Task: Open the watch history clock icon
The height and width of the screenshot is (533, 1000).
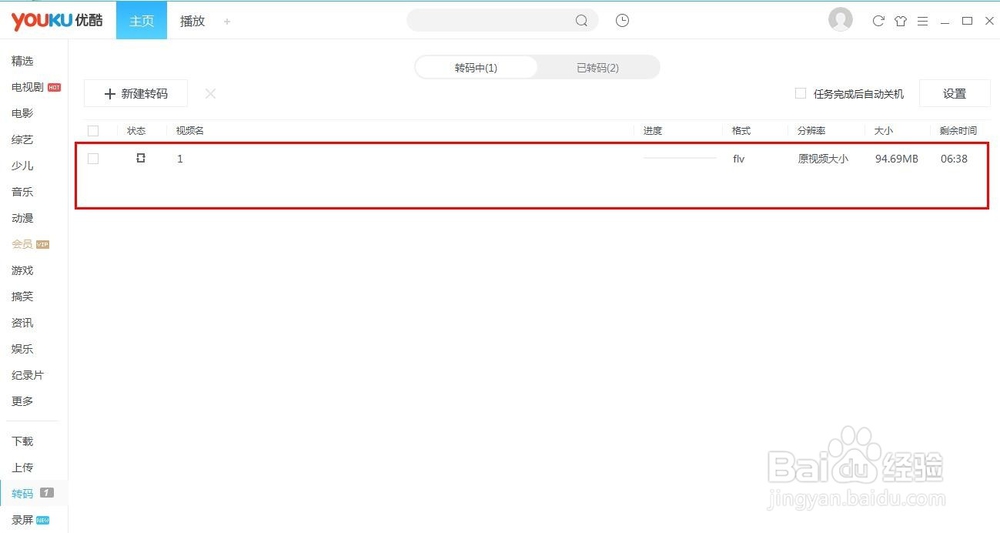Action: pos(622,20)
